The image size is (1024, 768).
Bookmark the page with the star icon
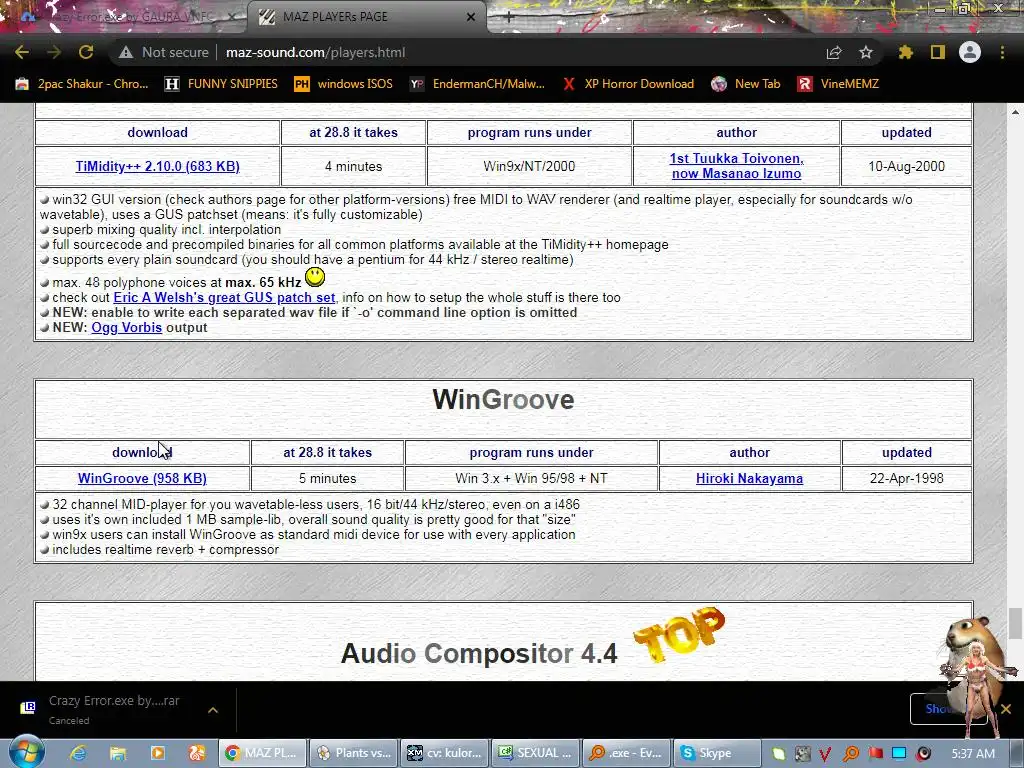click(x=866, y=52)
